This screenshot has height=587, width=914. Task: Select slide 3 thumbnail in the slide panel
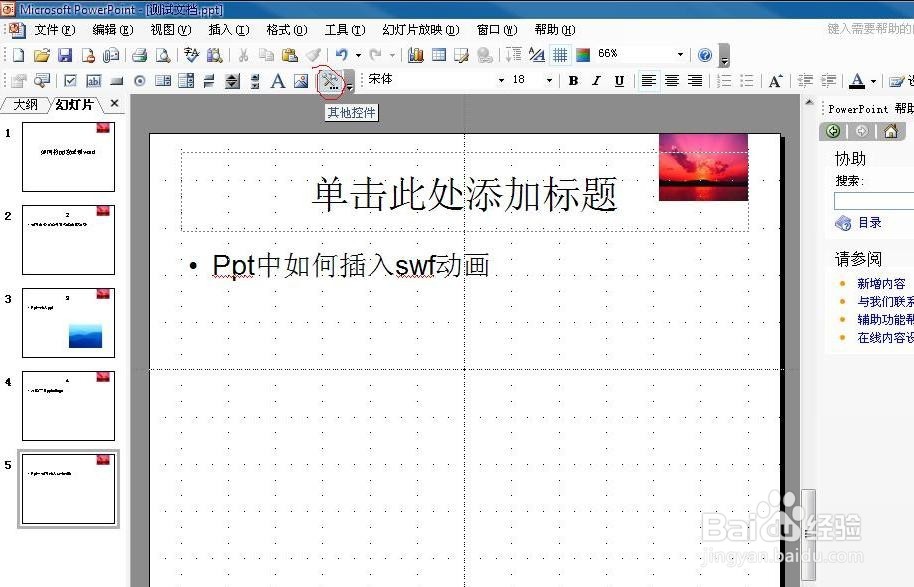[67, 322]
